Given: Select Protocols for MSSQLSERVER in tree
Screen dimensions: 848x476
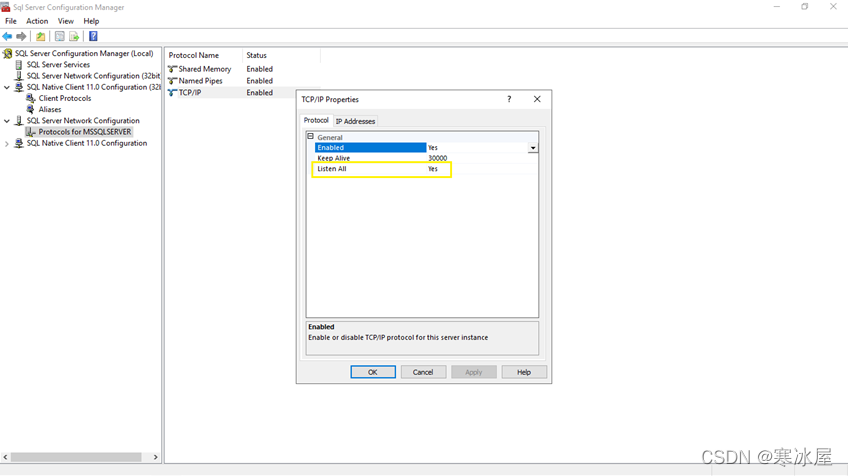Looking at the screenshot, I should pyautogui.click(x=85, y=132).
